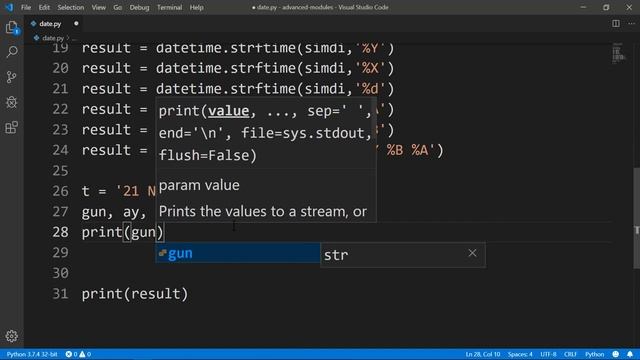
Task: Open the Go menu
Action: (118, 7)
